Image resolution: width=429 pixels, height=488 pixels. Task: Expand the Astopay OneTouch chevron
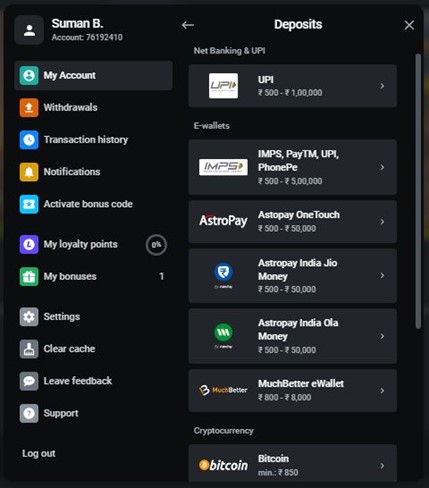tap(382, 222)
